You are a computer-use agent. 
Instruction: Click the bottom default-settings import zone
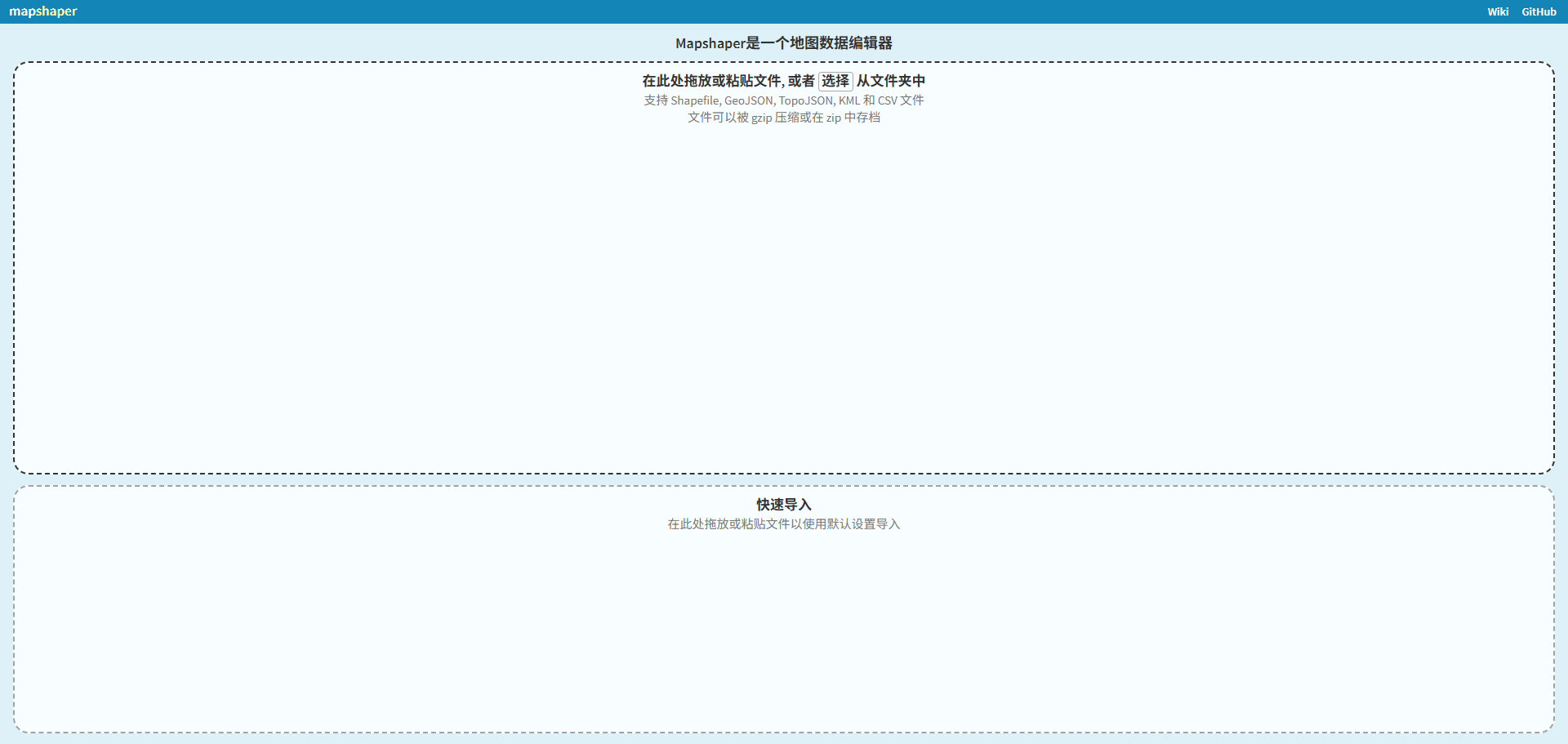pyautogui.click(x=784, y=608)
